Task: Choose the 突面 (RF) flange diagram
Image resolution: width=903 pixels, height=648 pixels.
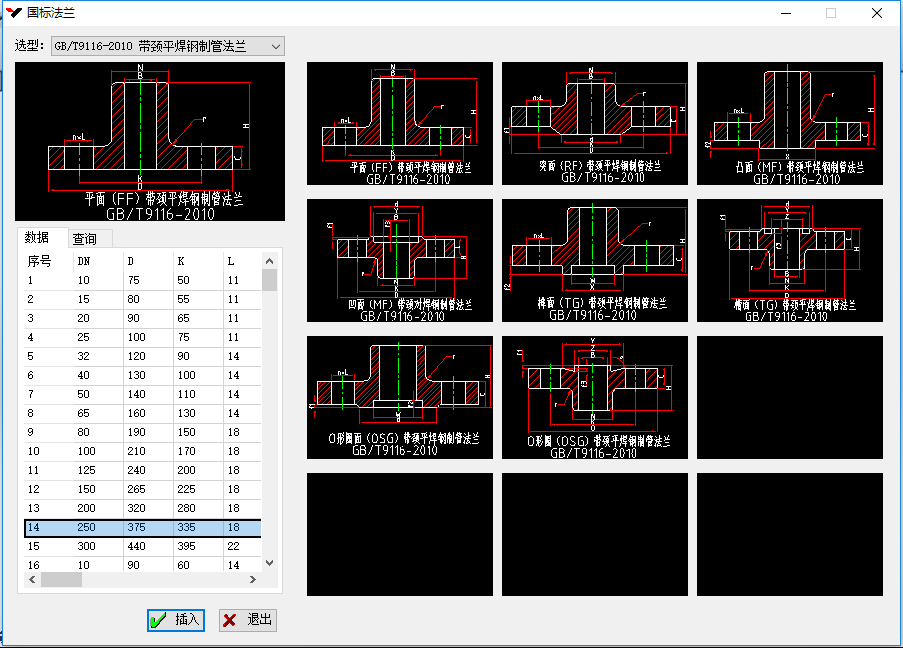Action: [x=595, y=124]
